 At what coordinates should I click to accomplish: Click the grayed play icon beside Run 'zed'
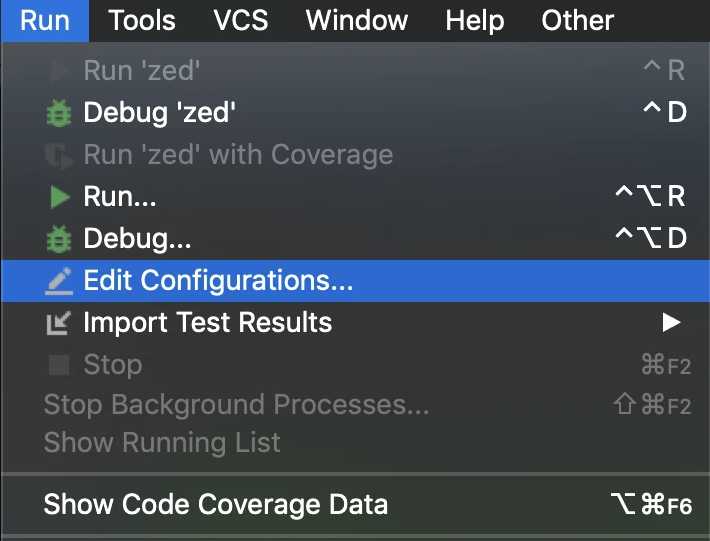click(x=59, y=71)
